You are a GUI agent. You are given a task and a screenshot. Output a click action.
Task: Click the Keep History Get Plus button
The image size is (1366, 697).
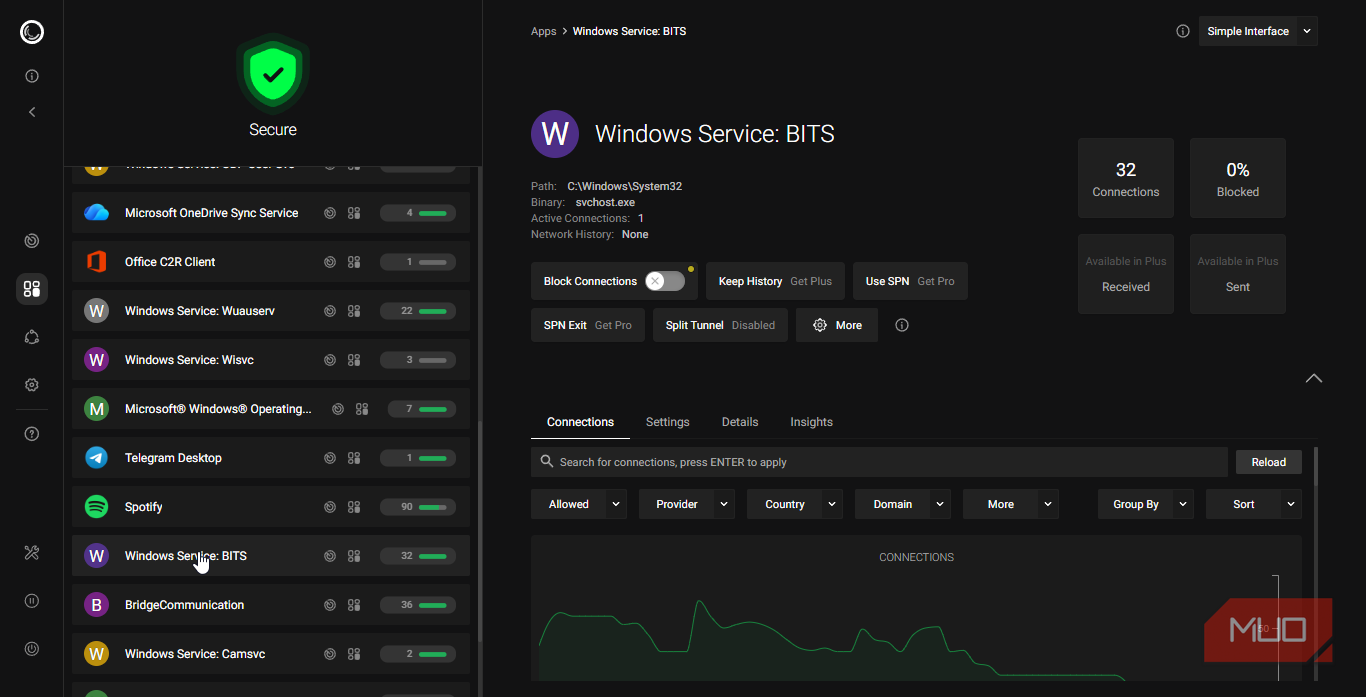[x=775, y=281]
